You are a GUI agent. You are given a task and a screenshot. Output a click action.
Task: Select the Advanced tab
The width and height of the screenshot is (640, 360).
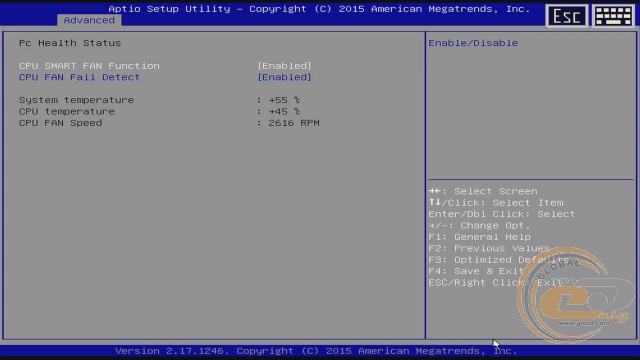89,20
